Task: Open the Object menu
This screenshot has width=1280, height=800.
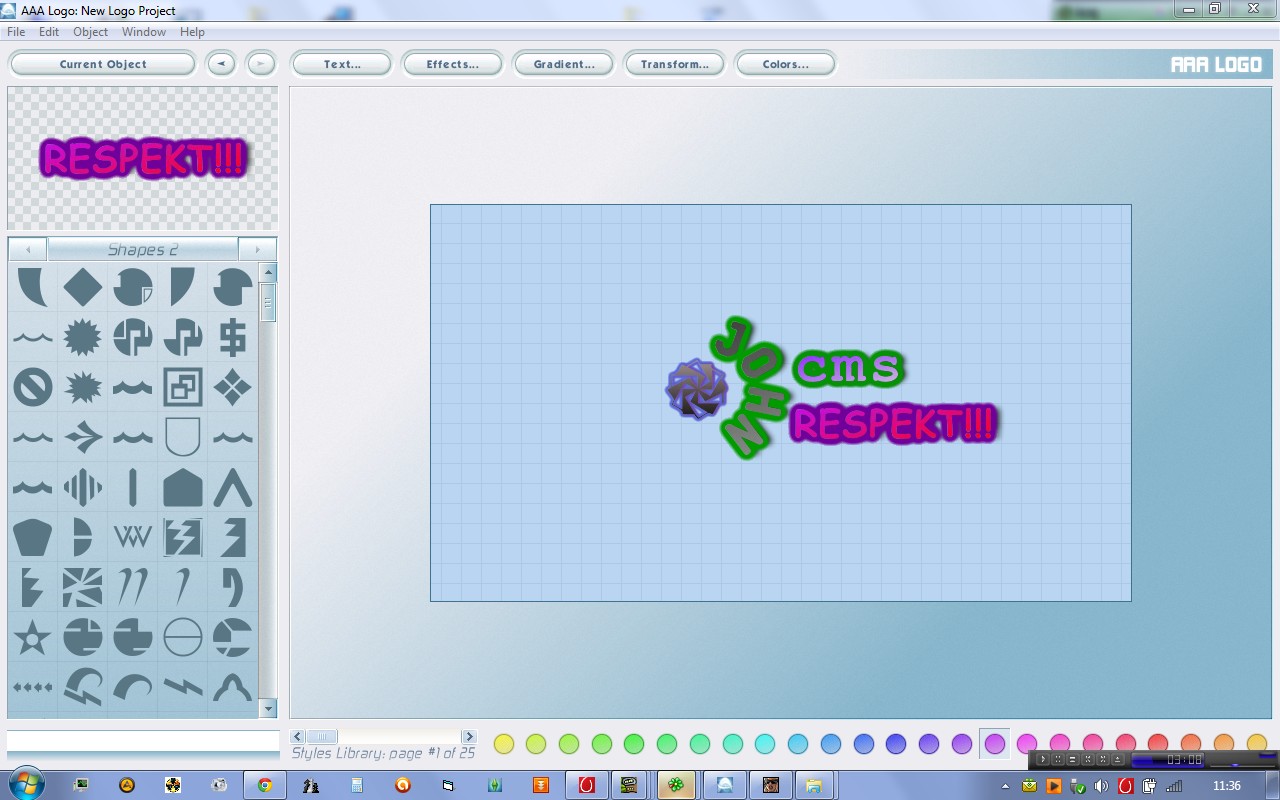Action: click(x=90, y=32)
